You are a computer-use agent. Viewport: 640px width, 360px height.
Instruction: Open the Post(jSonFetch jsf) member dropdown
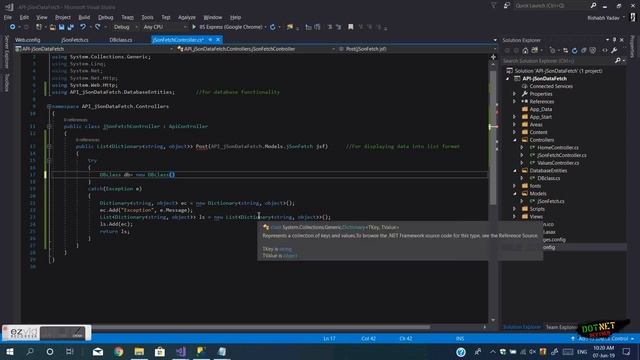point(418,49)
